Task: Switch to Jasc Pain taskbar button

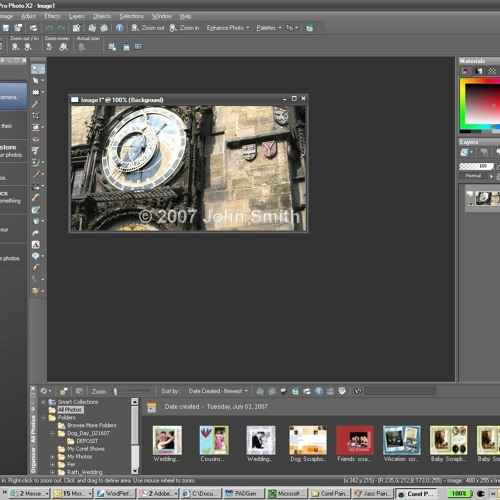Action: [x=372, y=493]
